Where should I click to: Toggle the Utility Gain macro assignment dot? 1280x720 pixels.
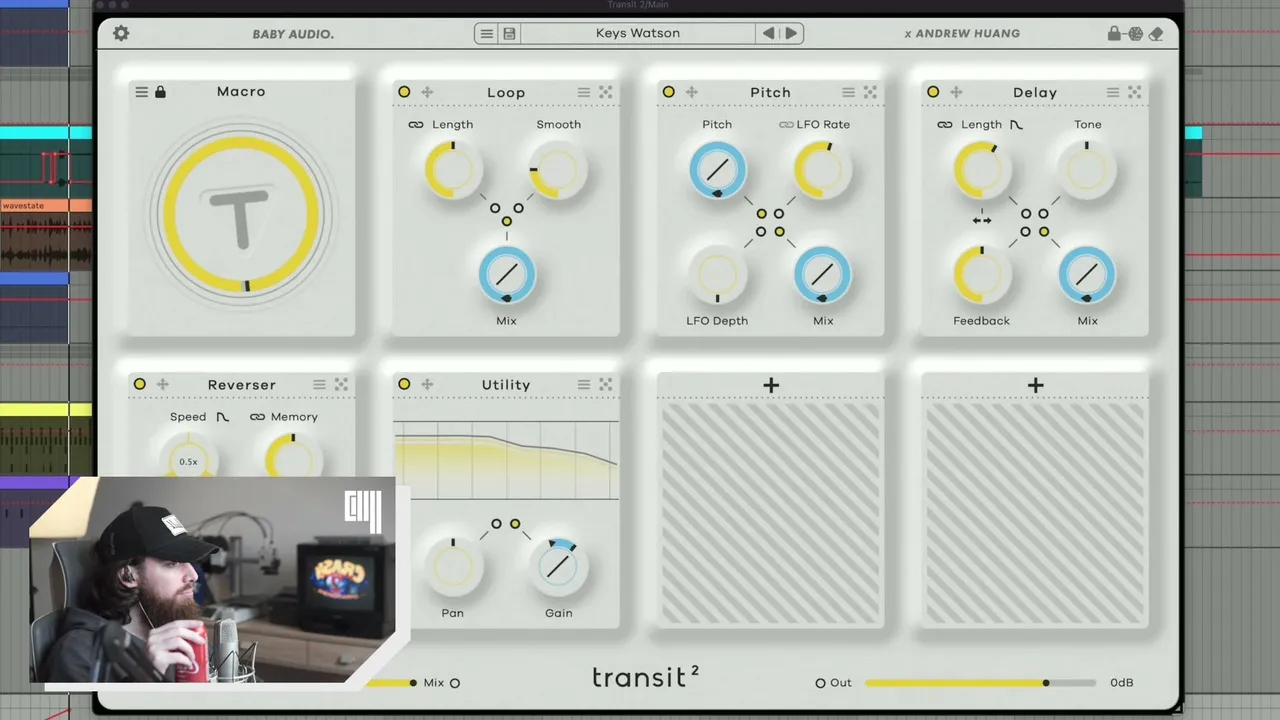515,524
